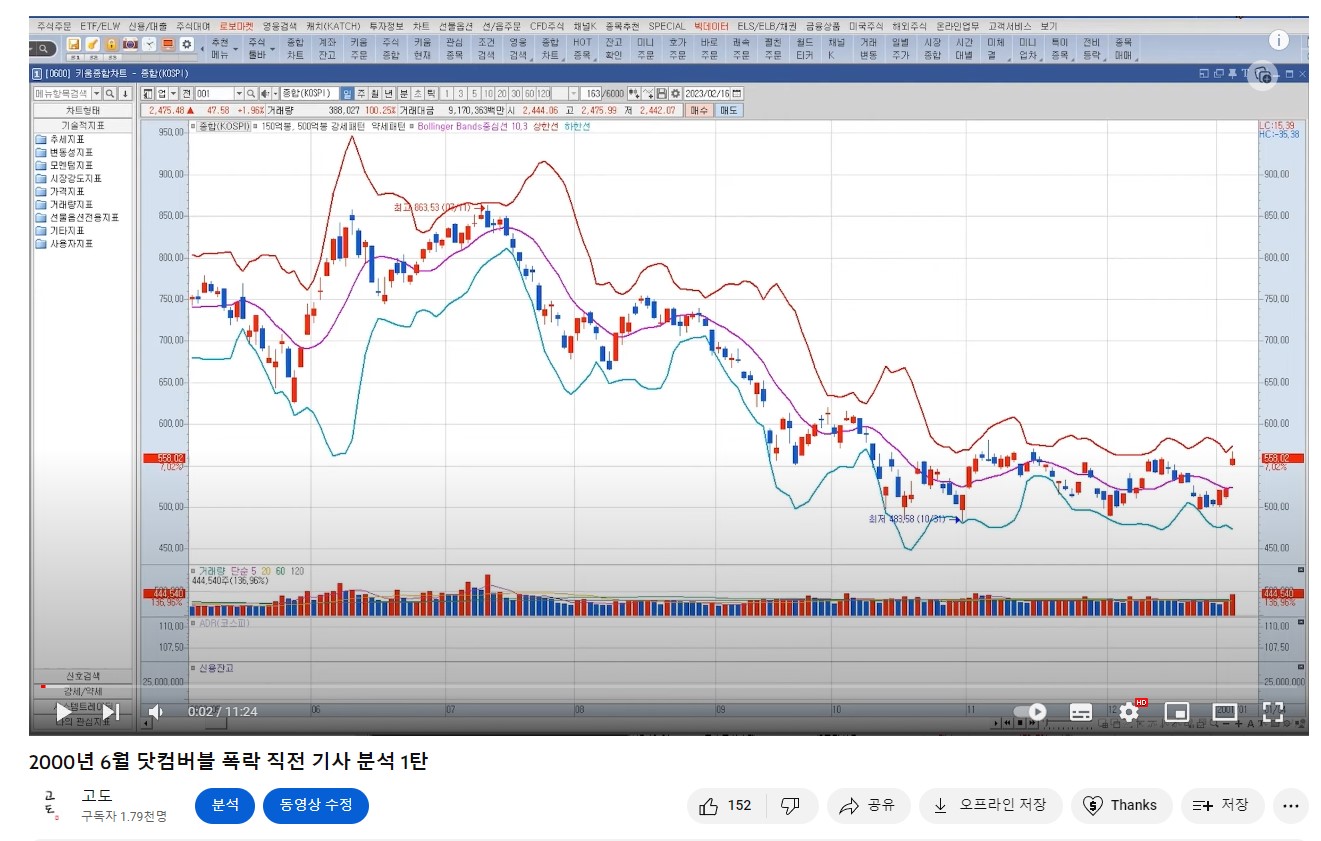Click the video info card icon
Screen dimensions: 1321x841
[1279, 40]
